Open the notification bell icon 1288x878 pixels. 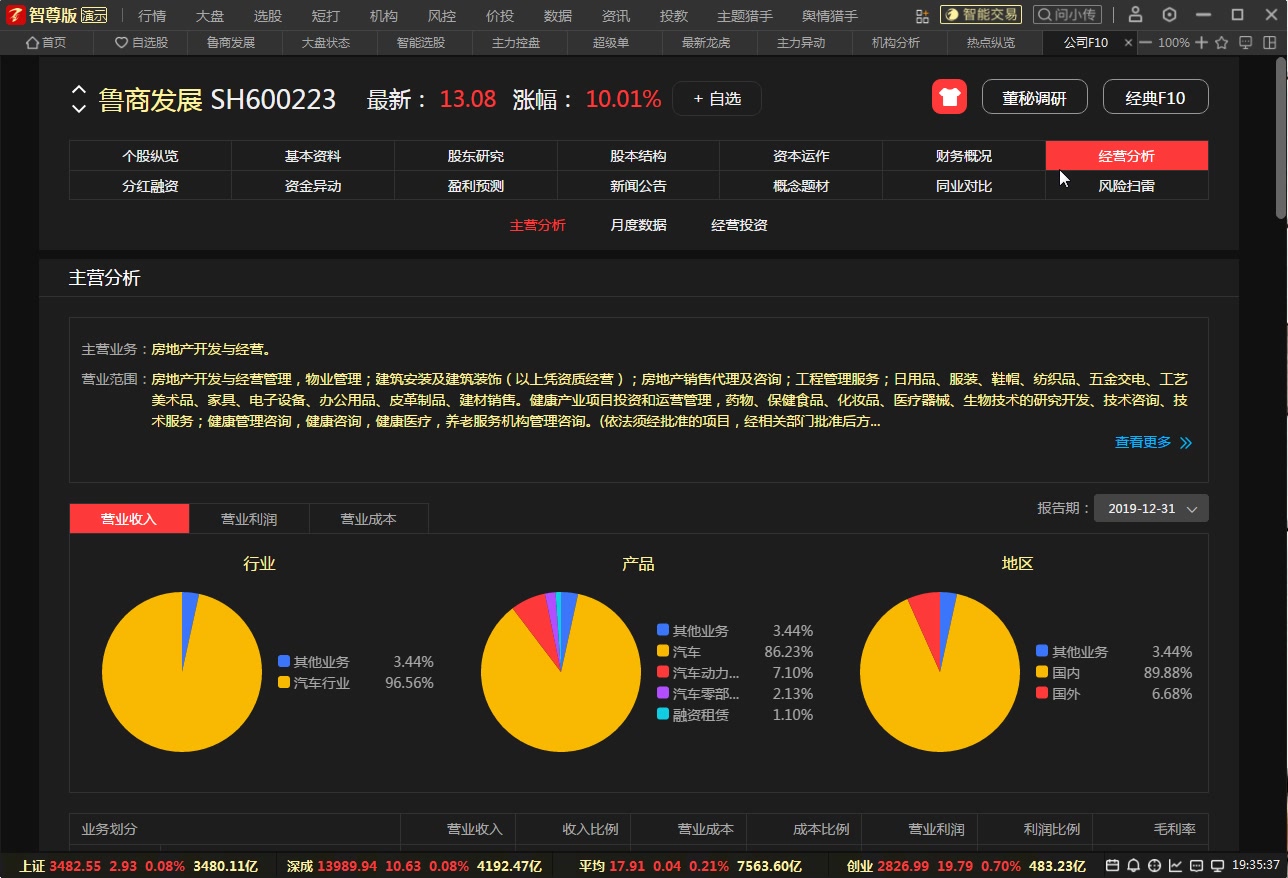(1134, 866)
